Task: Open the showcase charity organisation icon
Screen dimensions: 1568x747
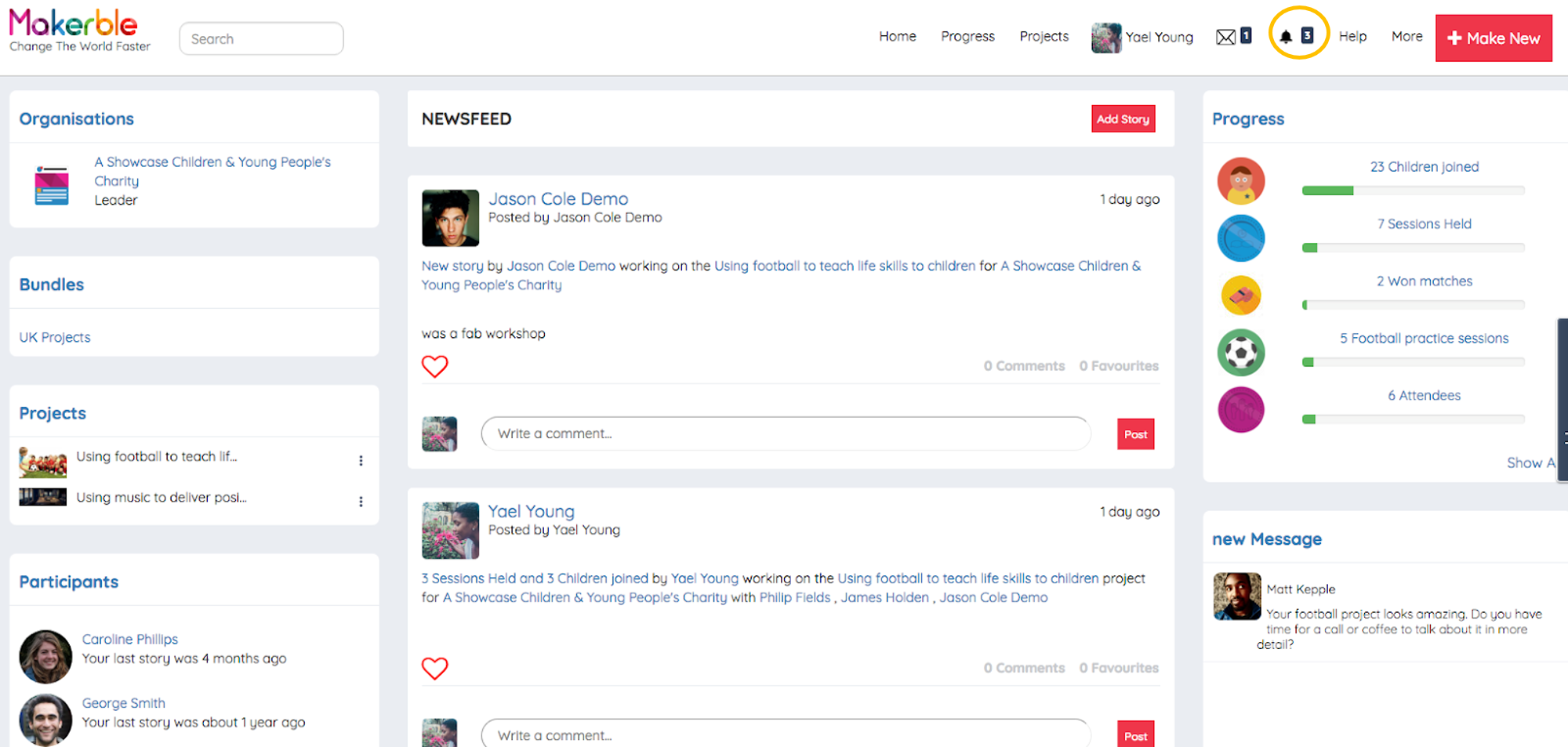Action: click(52, 185)
